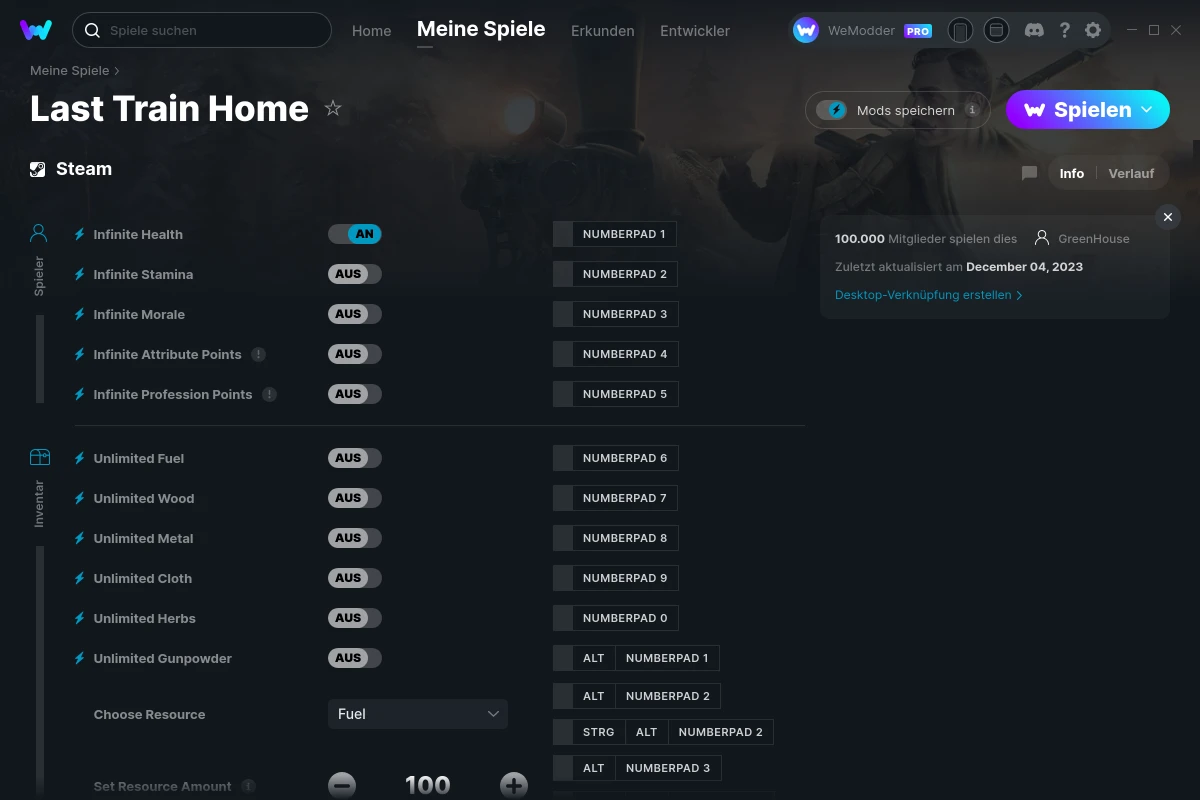The width and height of the screenshot is (1200, 800).
Task: Select the Inventar chest icon
Action: click(39, 457)
